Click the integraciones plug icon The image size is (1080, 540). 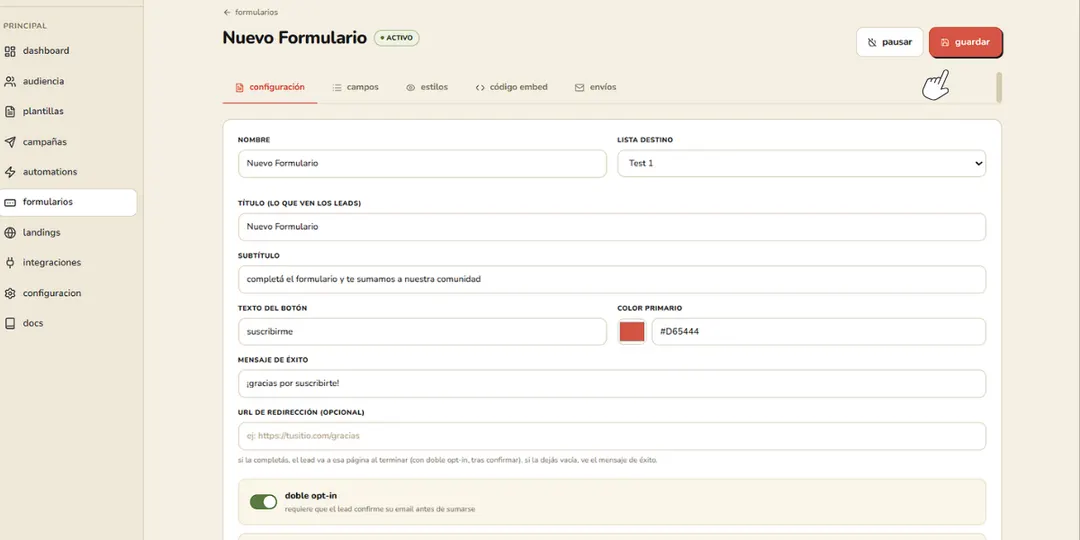pyautogui.click(x=10, y=262)
